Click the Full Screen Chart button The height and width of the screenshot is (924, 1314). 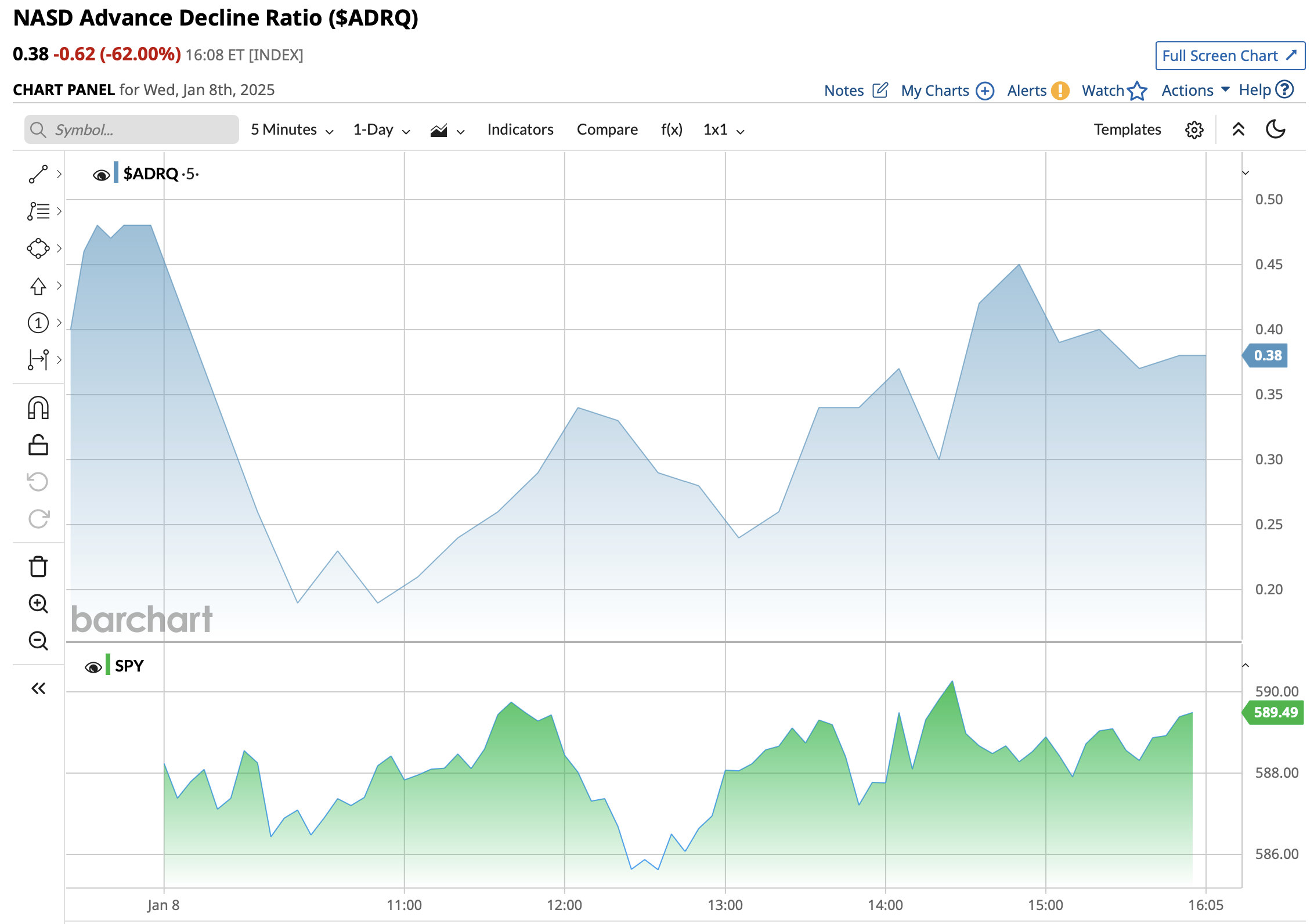click(1229, 56)
